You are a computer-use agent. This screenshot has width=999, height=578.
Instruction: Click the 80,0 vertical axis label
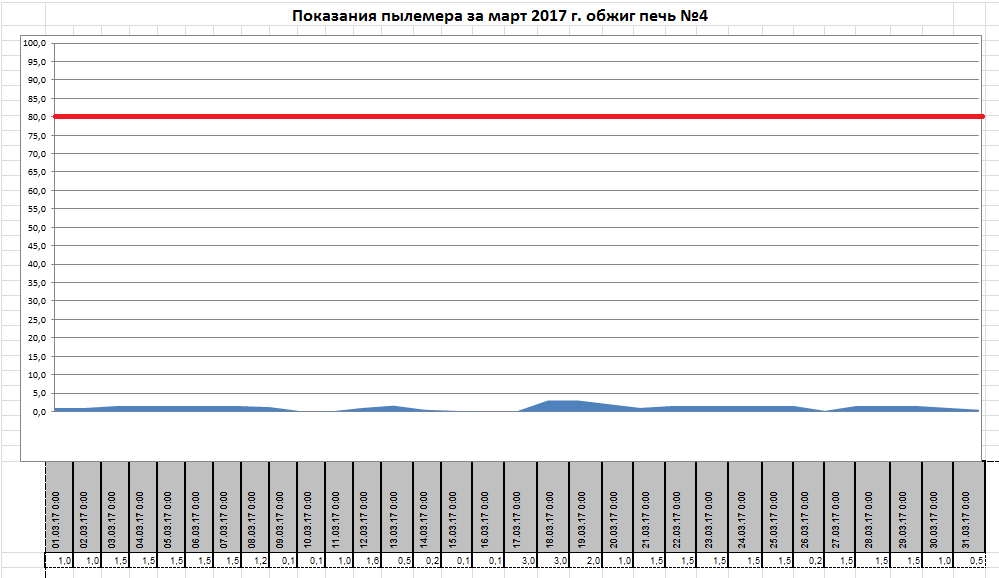[x=35, y=117]
